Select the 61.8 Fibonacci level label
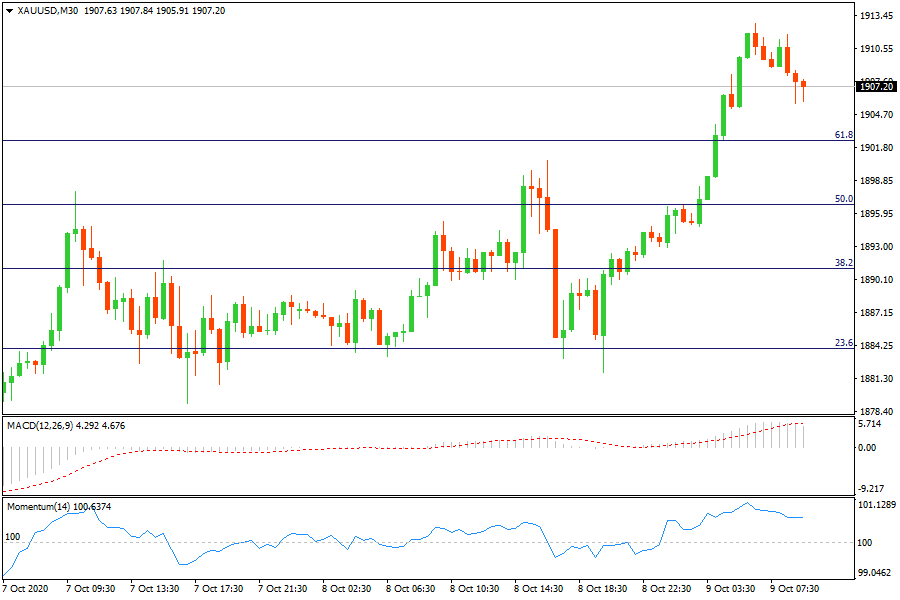900x600 pixels. point(843,135)
